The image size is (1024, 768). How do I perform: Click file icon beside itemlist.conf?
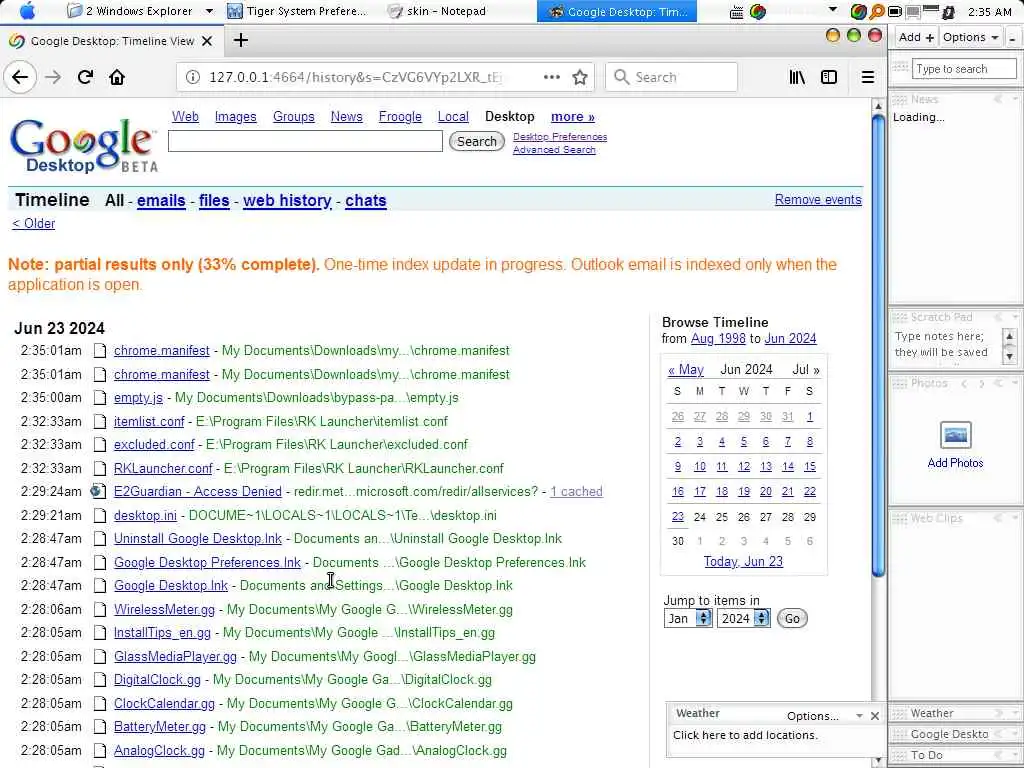pos(99,422)
